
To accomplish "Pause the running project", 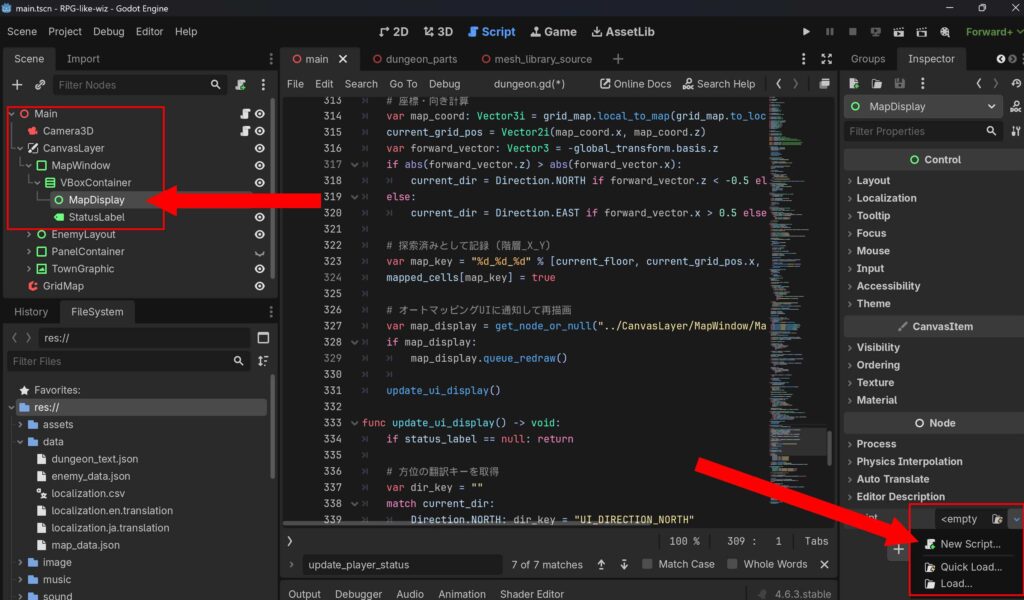I will [x=829, y=31].
